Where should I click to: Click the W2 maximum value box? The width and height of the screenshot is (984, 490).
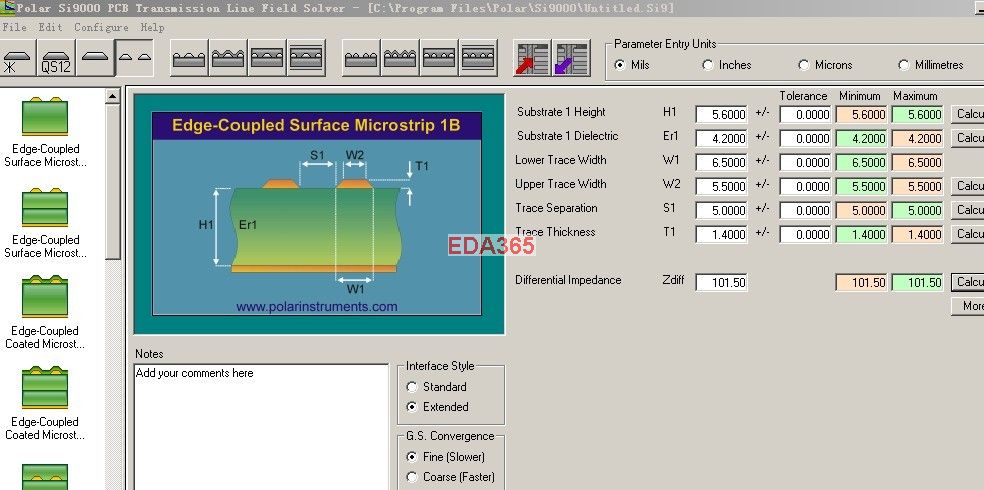pos(917,186)
